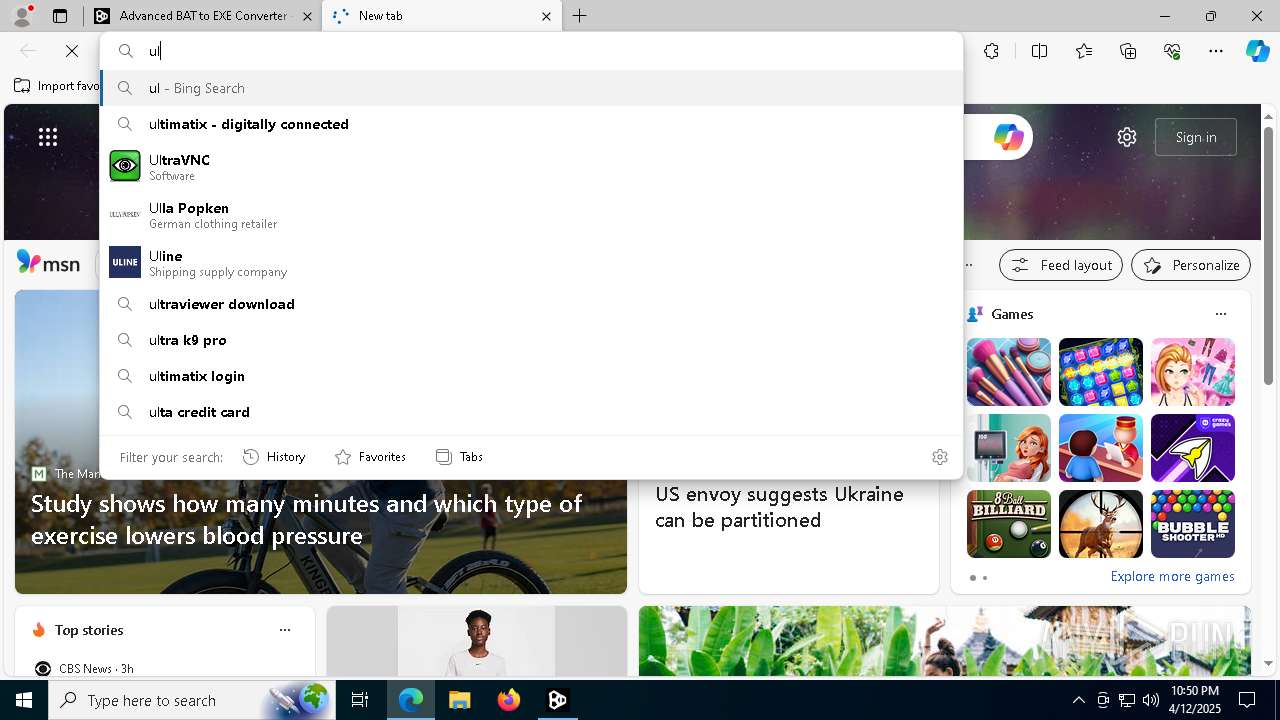
Task: Open US envoy Ukraine partition story
Action: (x=779, y=507)
